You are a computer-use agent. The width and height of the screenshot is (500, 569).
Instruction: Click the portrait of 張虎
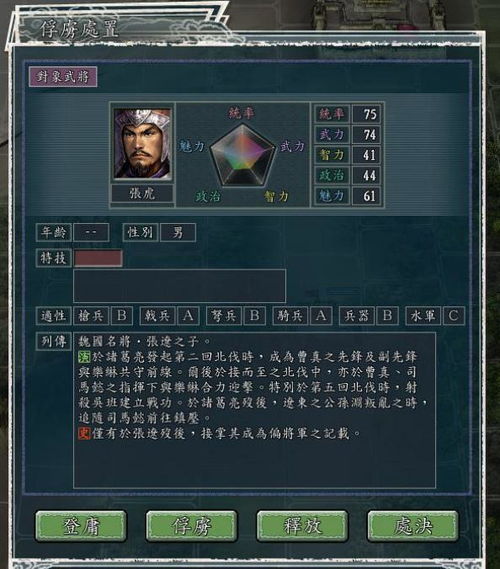click(142, 144)
